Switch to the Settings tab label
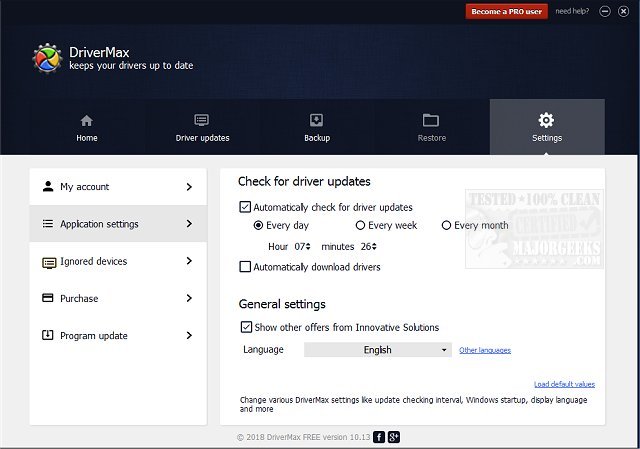 point(547,138)
